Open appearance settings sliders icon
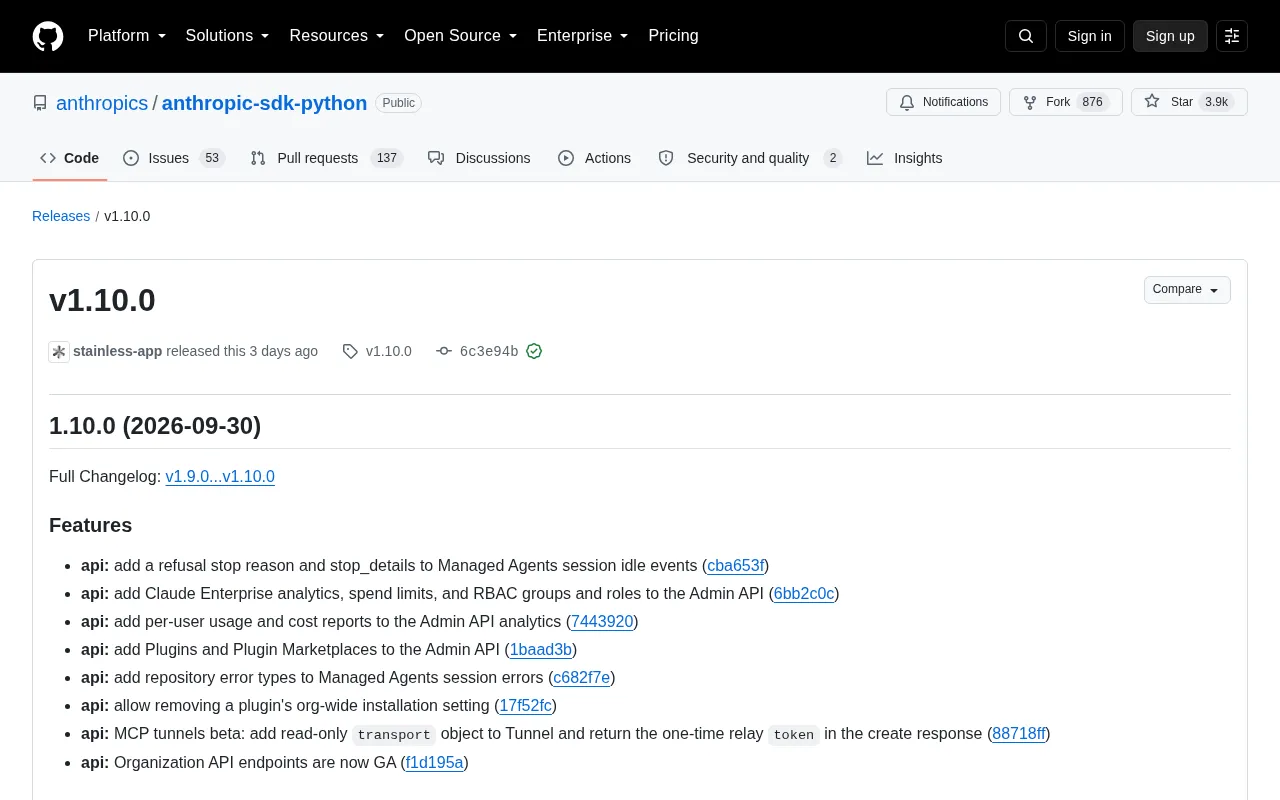The height and width of the screenshot is (800, 1280). 1232,36
